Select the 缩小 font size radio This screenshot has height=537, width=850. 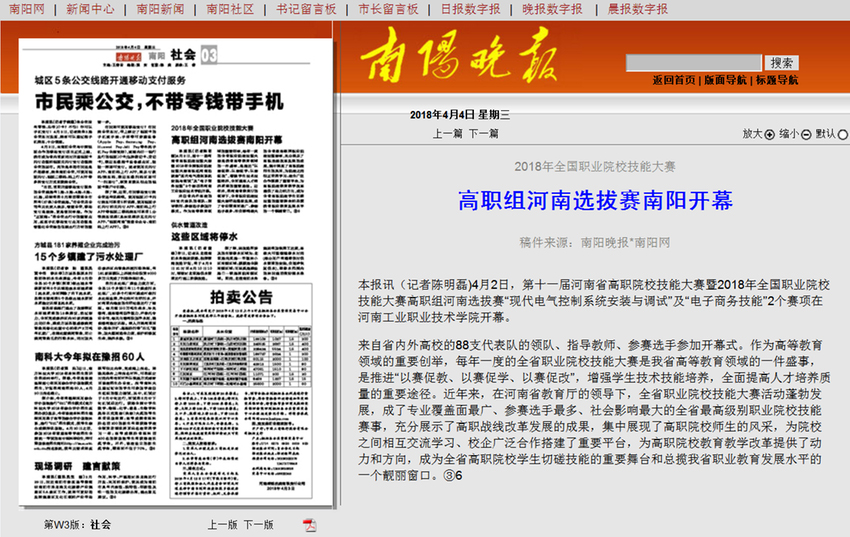click(806, 134)
